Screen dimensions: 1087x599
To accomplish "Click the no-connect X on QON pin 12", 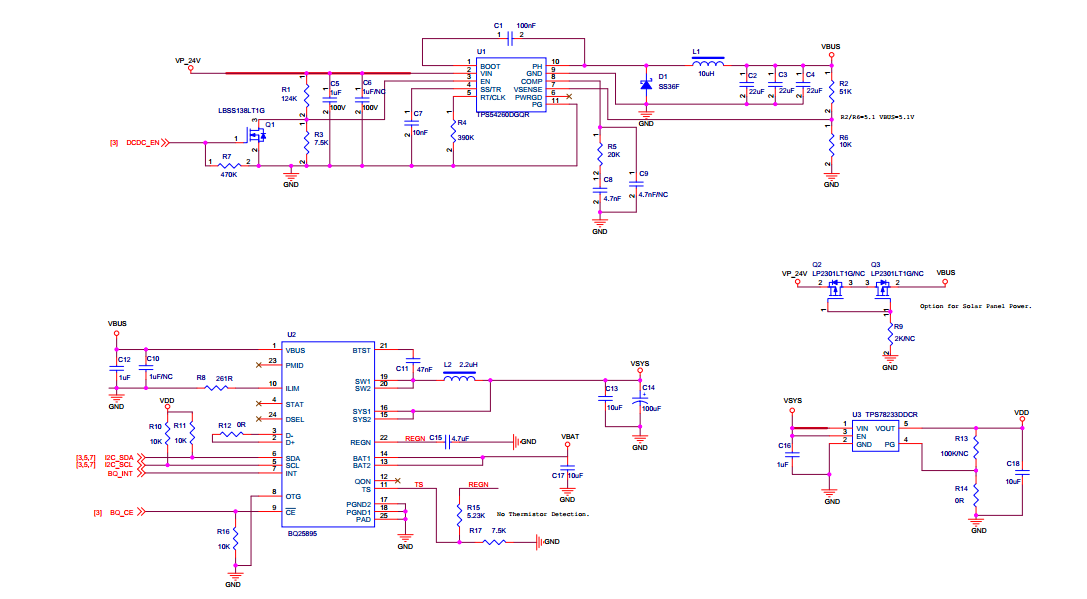I will (397, 480).
